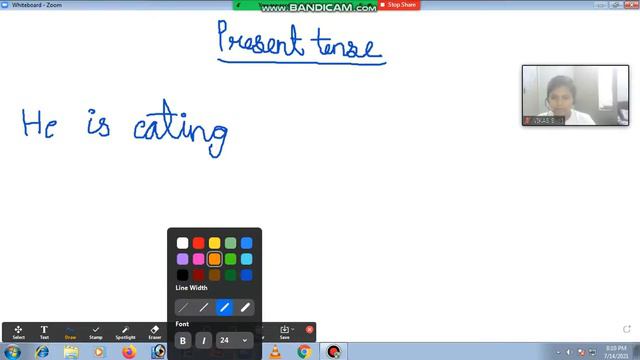This screenshot has width=640, height=360.
Task: Click the Stop Share button
Action: 398,5
